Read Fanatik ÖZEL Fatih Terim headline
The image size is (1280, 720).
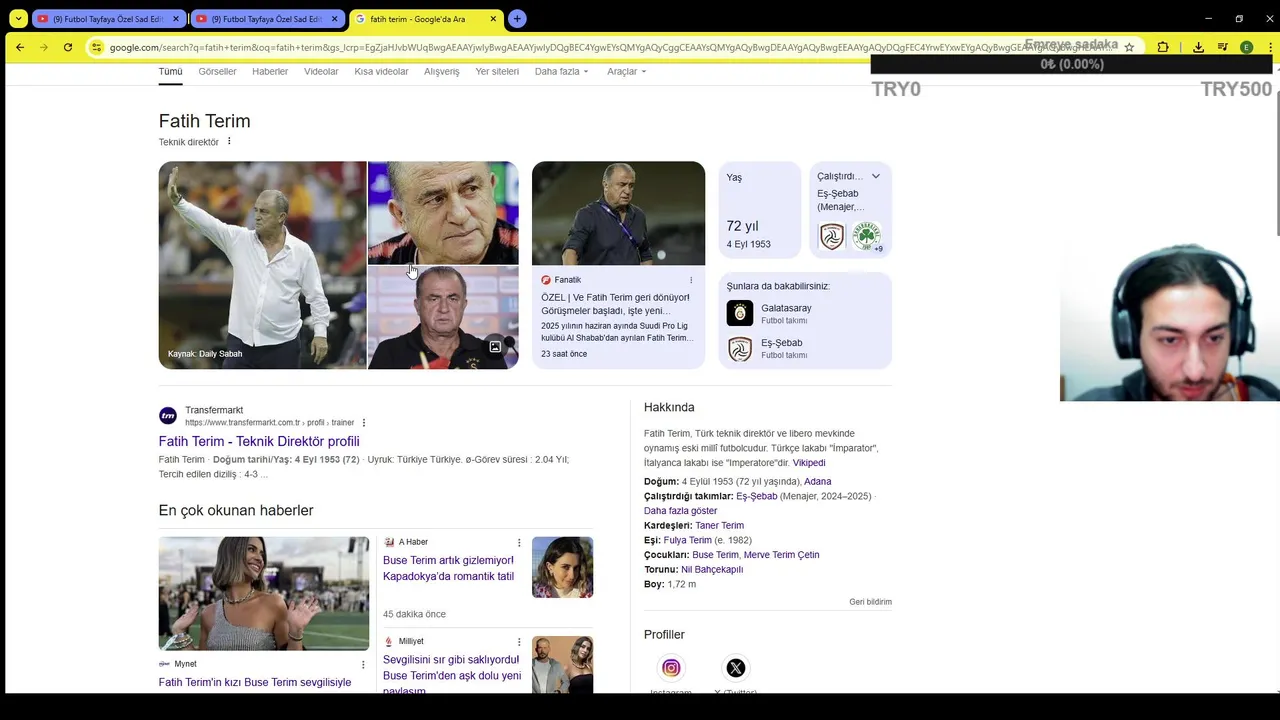coord(615,304)
